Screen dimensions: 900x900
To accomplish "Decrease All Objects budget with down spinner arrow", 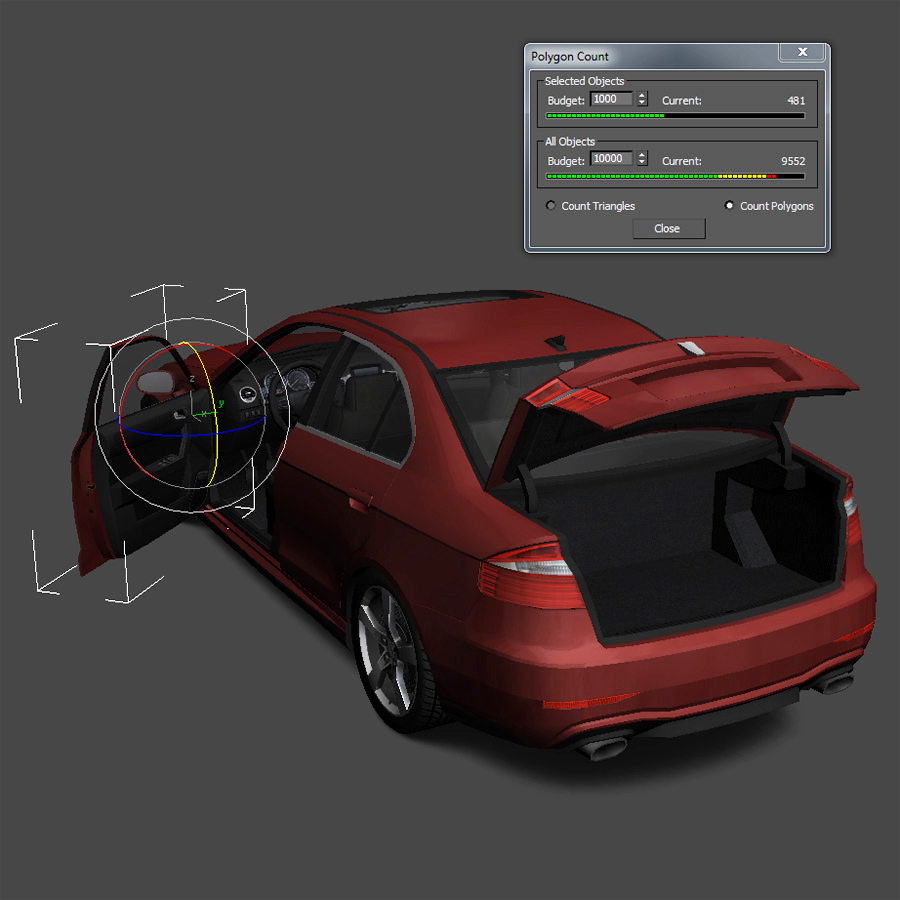I will pos(642,162).
